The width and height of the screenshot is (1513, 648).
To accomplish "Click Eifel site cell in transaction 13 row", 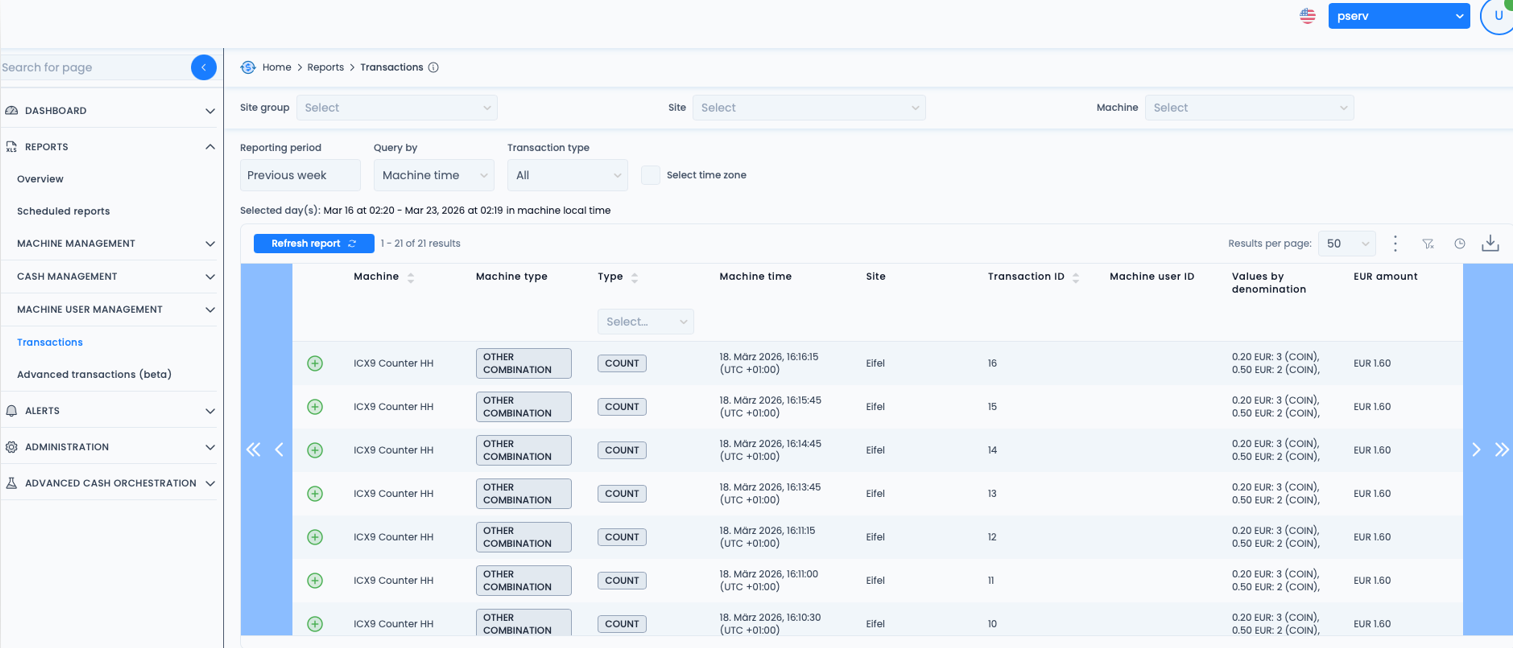I will [x=875, y=494].
